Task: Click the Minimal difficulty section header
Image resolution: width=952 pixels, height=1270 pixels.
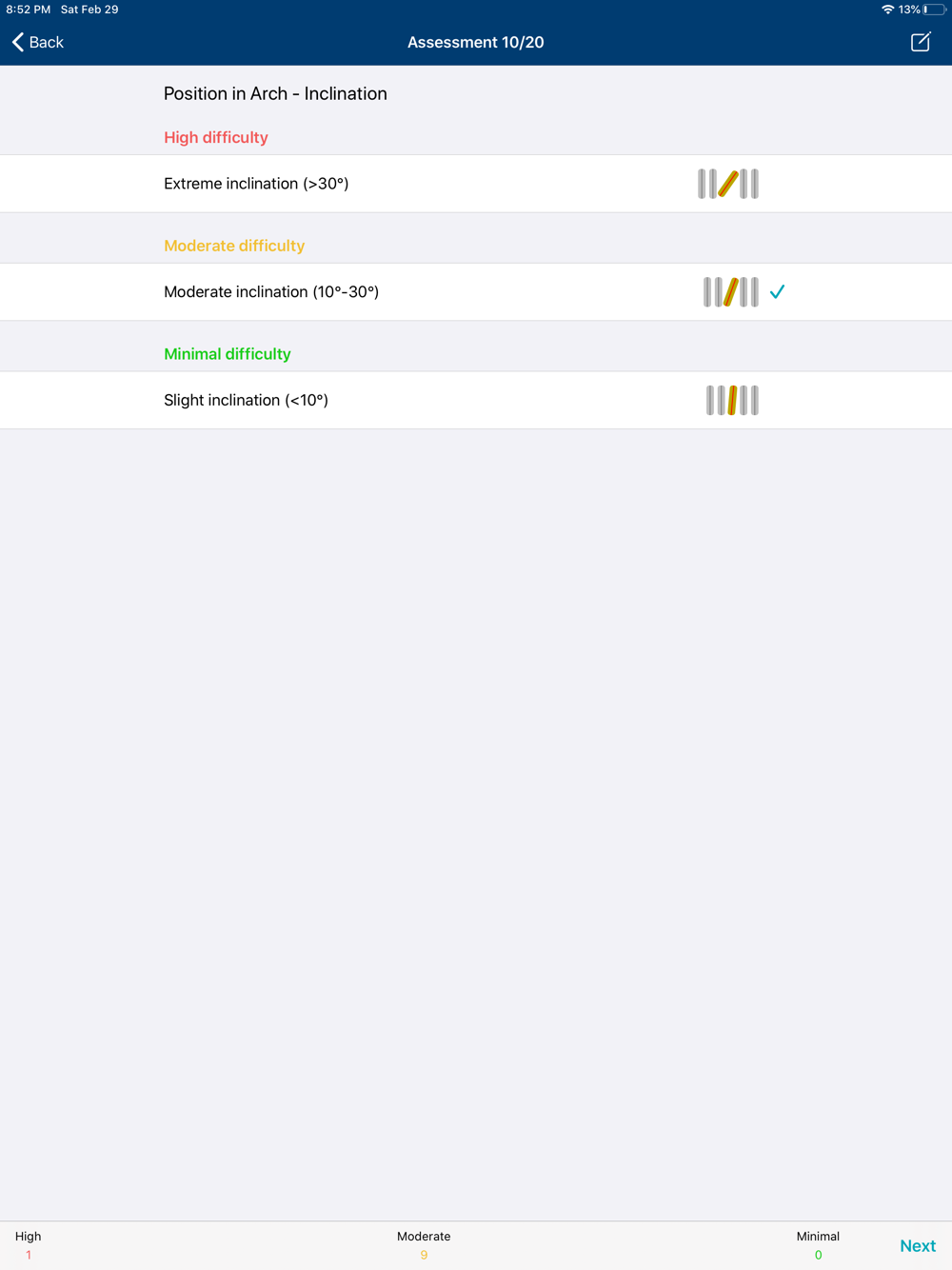Action: (228, 354)
